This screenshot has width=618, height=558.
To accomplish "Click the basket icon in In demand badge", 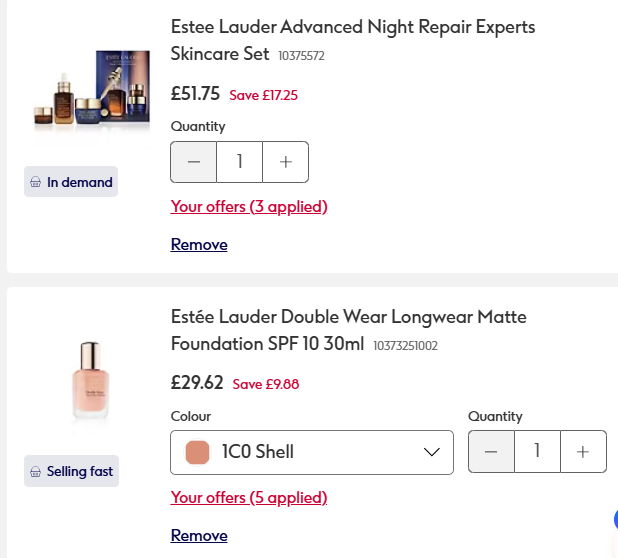I will click(x=36, y=182).
